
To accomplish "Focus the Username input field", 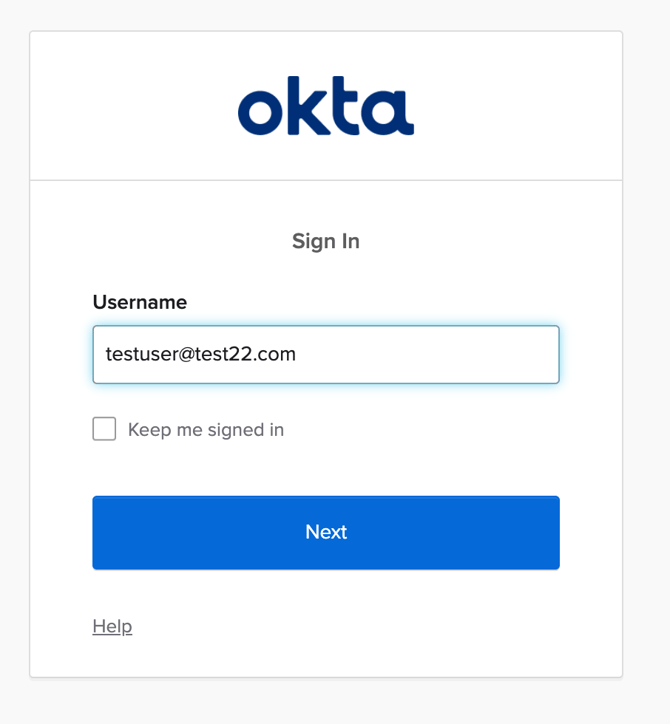I will tap(326, 354).
